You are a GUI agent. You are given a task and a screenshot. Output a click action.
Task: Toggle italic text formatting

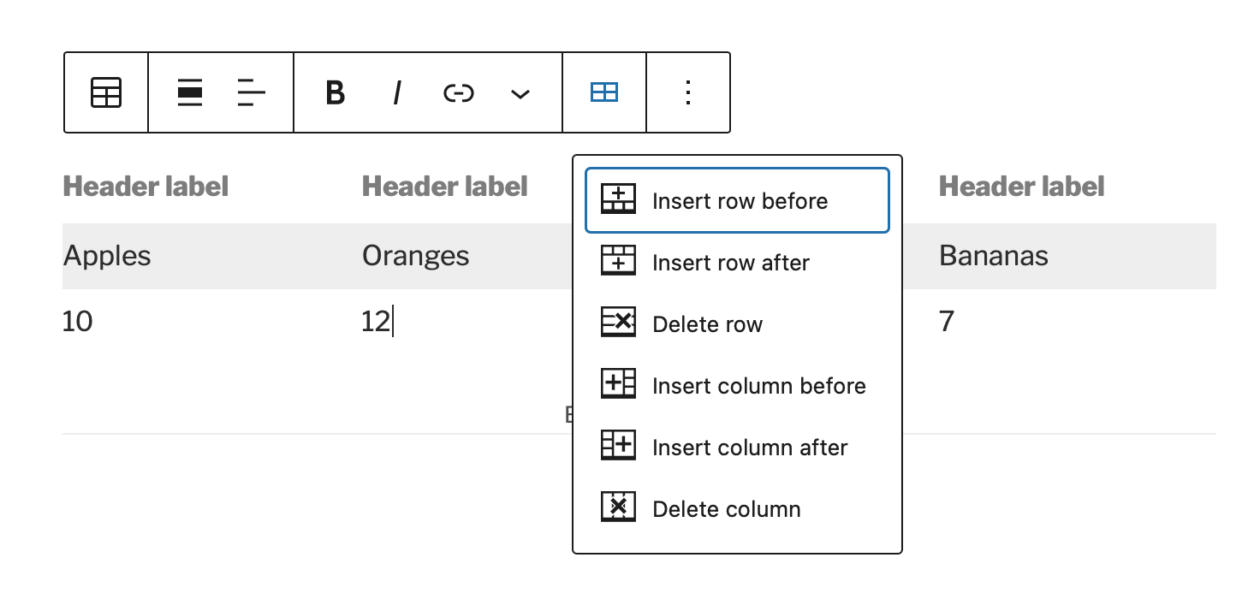coord(397,93)
